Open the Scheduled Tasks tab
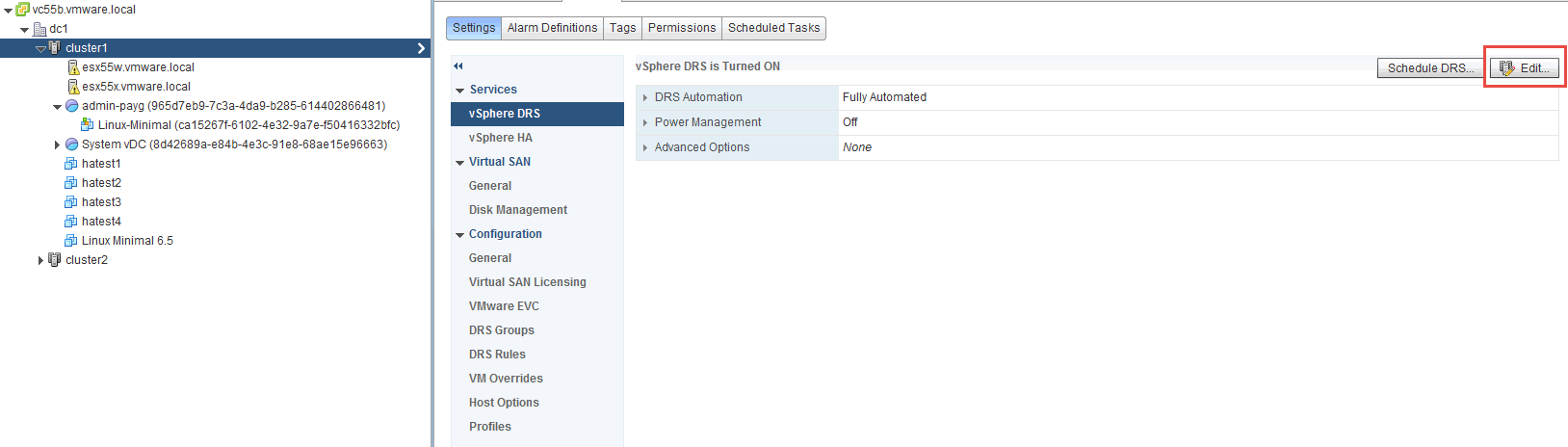 click(x=773, y=28)
